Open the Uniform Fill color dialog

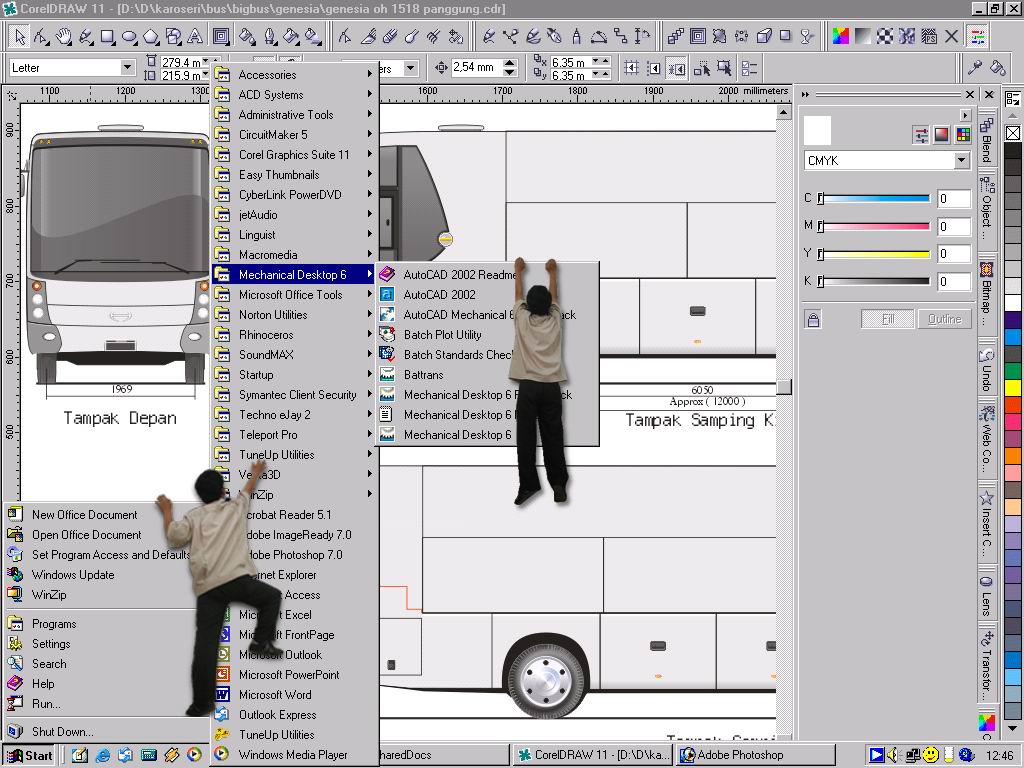coord(841,37)
